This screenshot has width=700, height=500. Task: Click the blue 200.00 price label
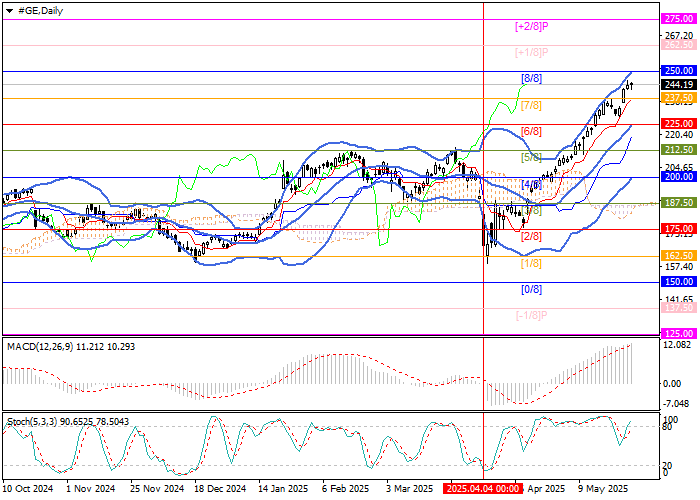(678, 176)
